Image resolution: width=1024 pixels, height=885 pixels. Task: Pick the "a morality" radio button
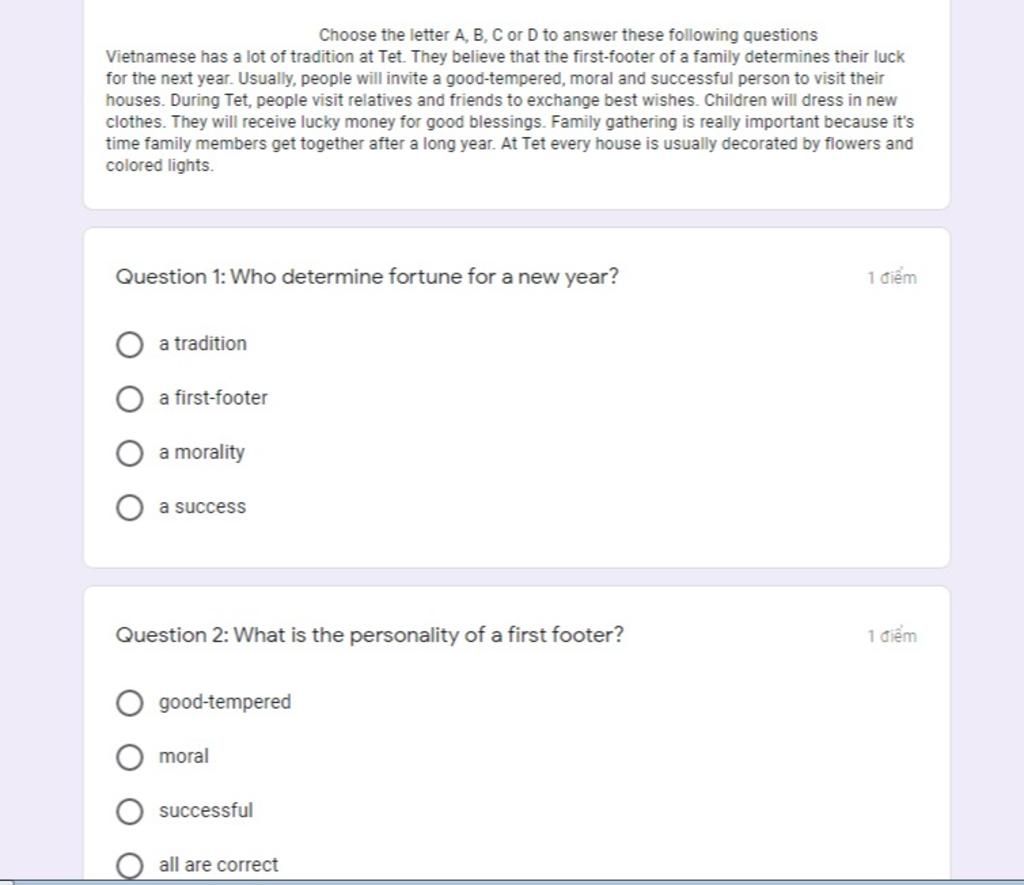129,453
